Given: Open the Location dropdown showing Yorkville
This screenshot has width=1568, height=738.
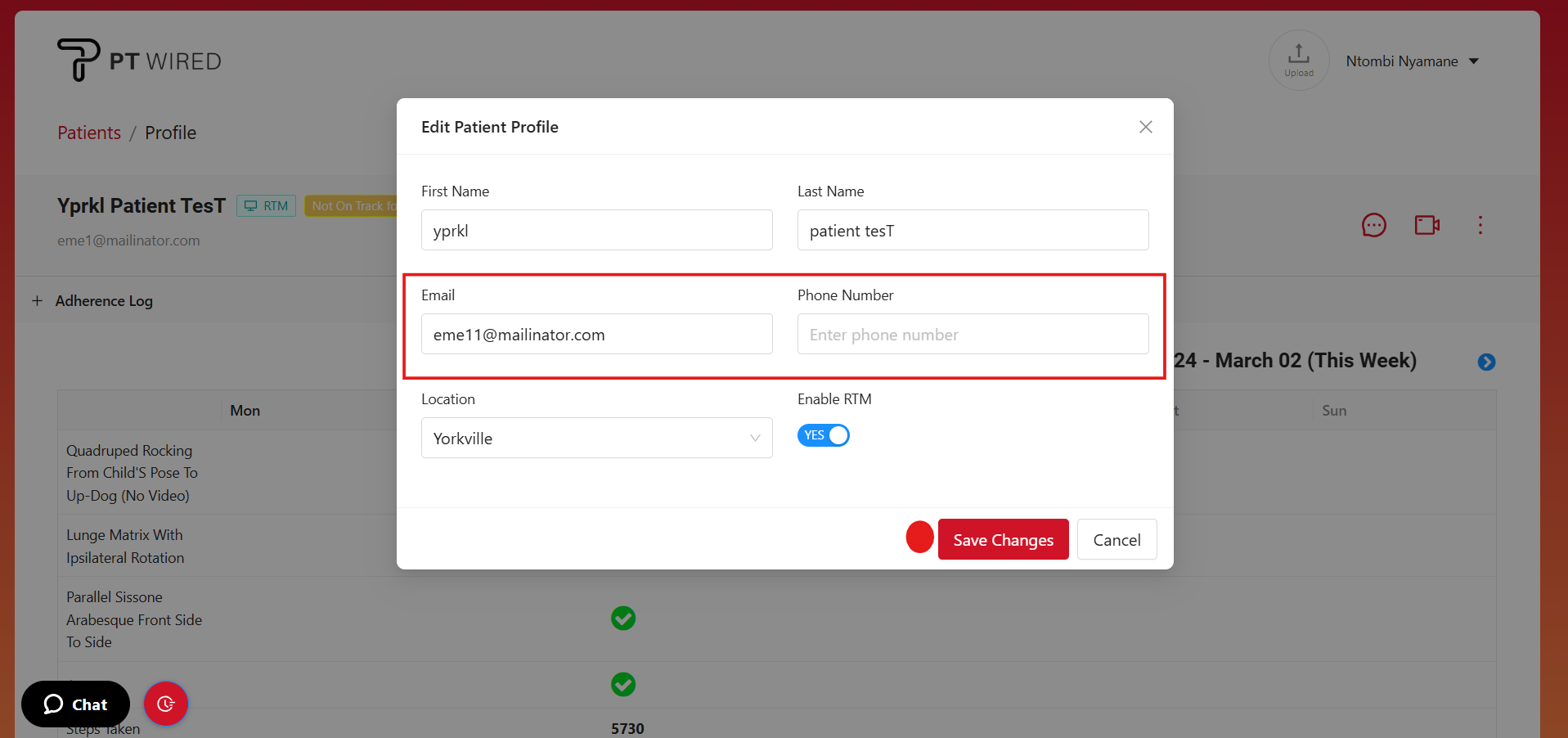Looking at the screenshot, I should [596, 439].
